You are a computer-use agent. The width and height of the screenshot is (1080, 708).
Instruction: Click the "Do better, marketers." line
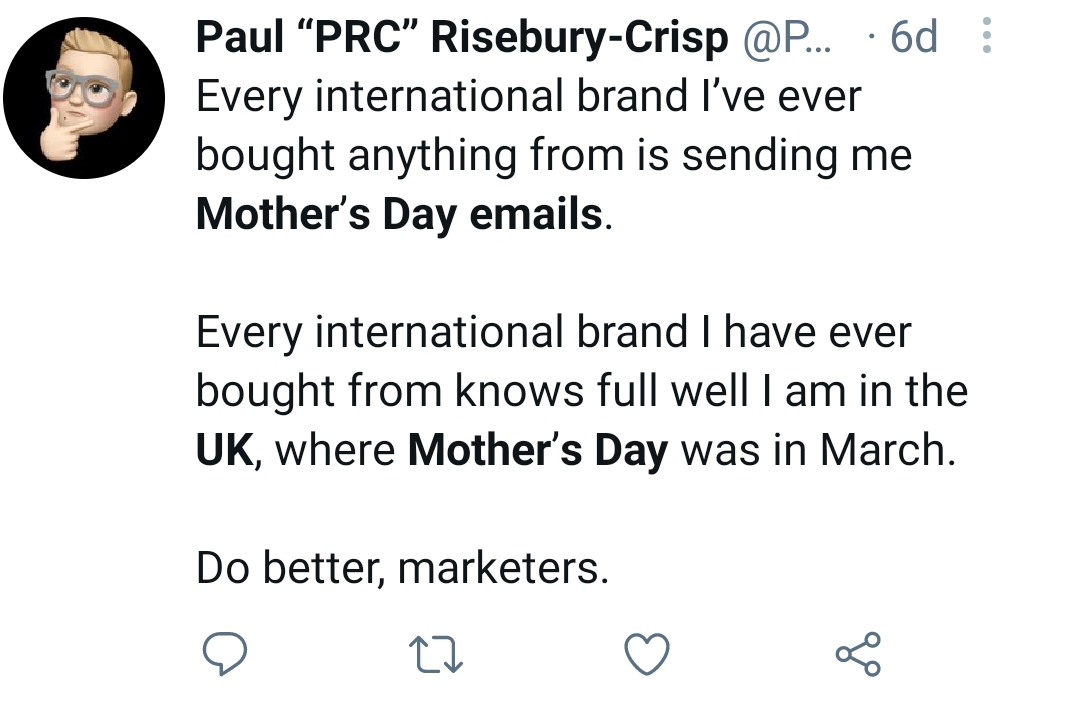402,567
